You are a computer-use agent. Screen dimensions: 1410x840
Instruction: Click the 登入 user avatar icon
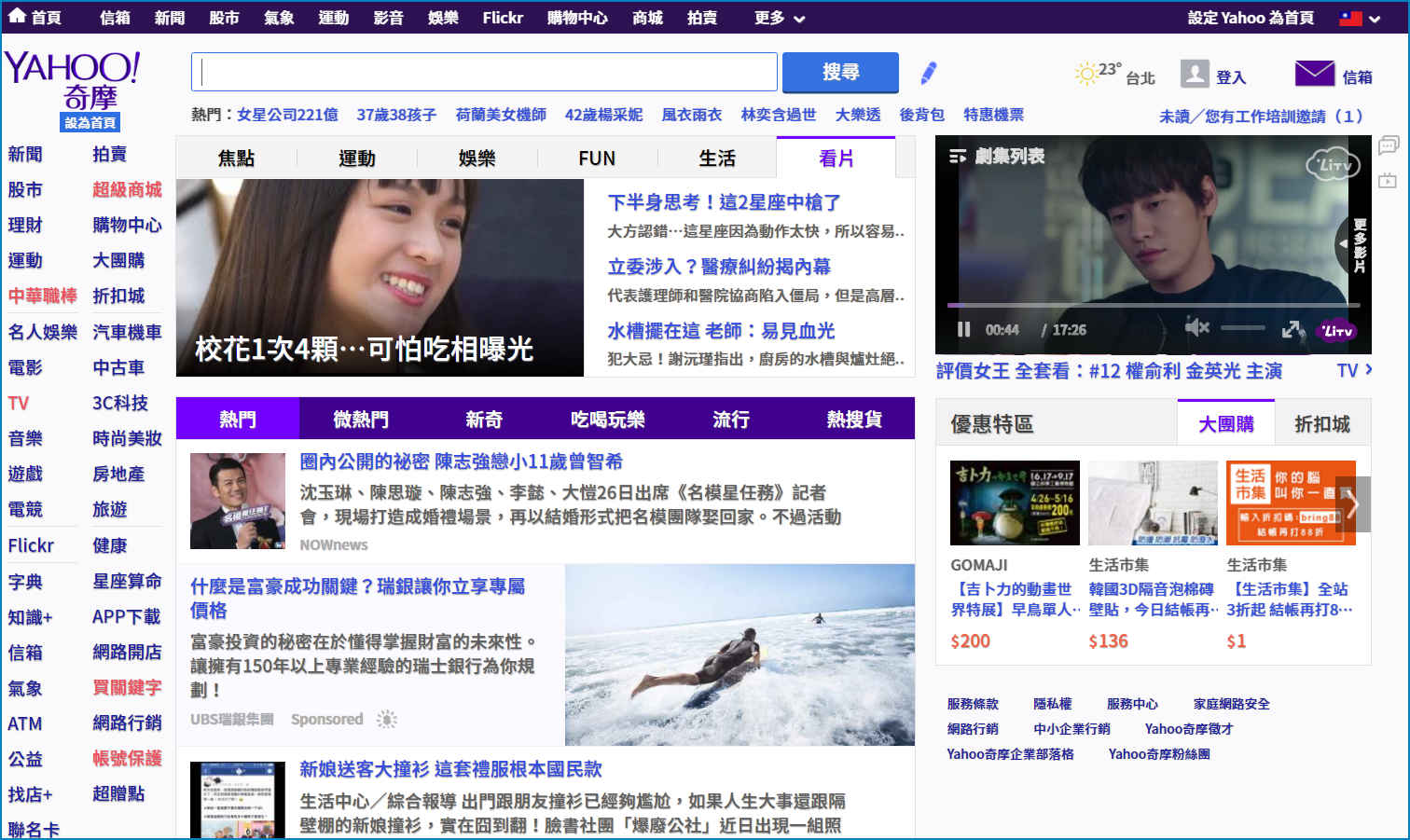click(1195, 74)
